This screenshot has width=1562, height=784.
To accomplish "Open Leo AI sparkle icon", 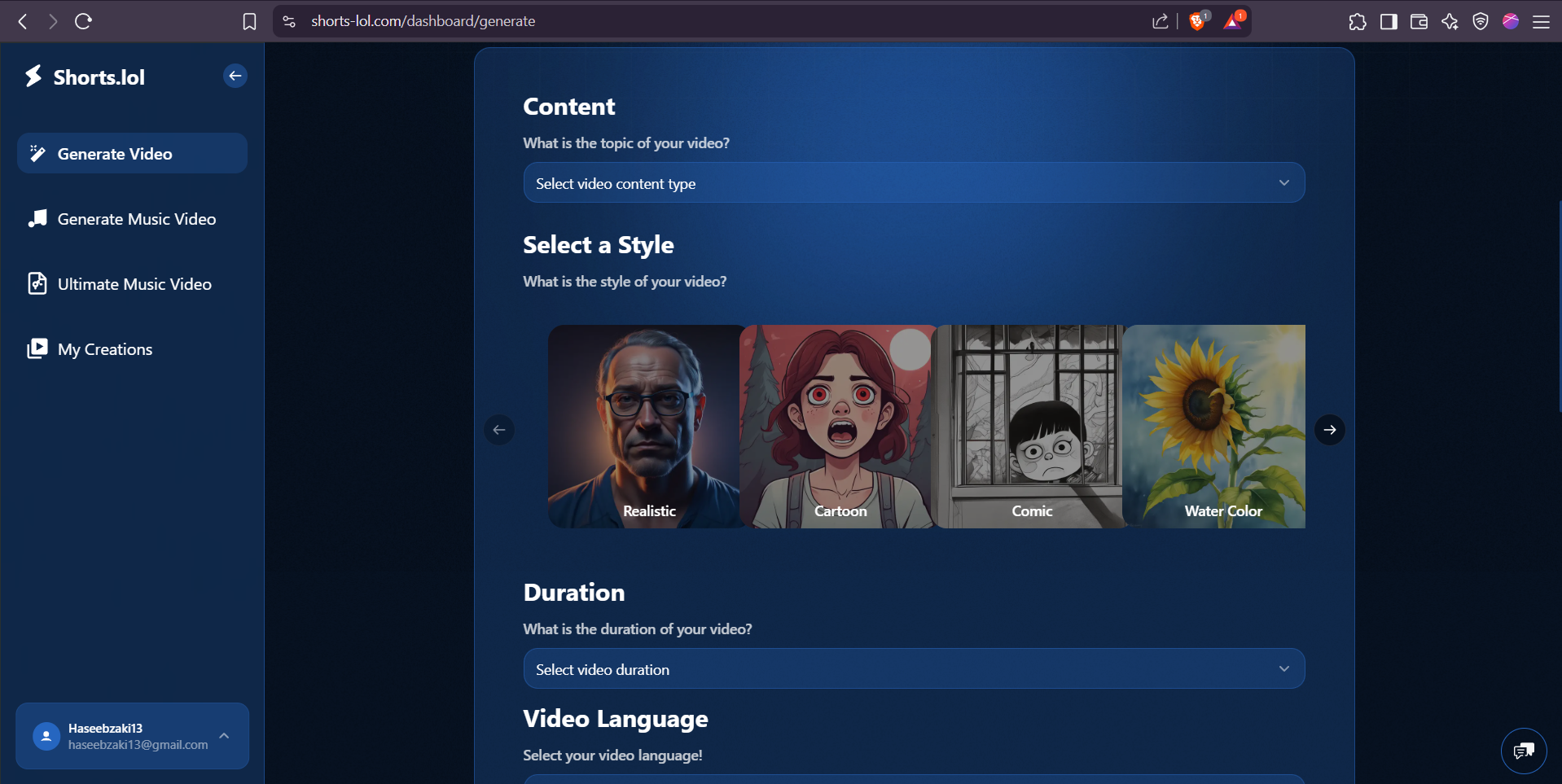I will coord(1450,21).
